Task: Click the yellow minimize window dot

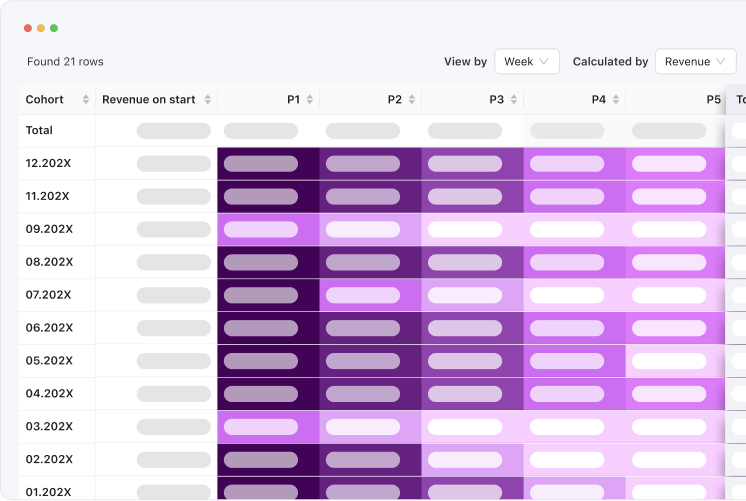Action: click(x=41, y=28)
